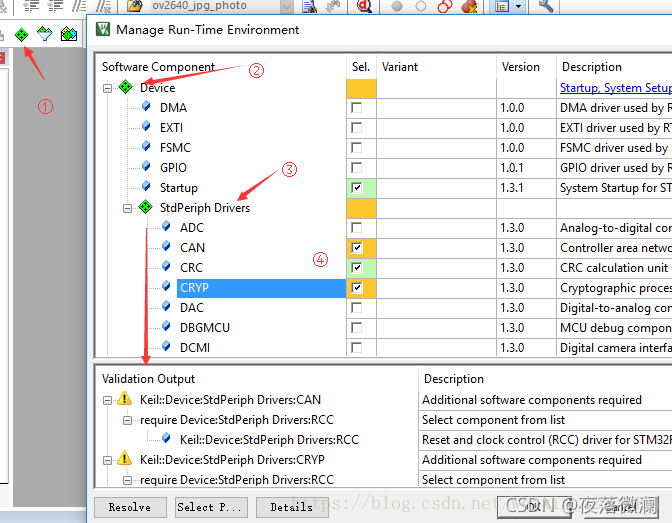Click the orange Sel. cell of StdPeriph Drivers

pyautogui.click(x=361, y=208)
